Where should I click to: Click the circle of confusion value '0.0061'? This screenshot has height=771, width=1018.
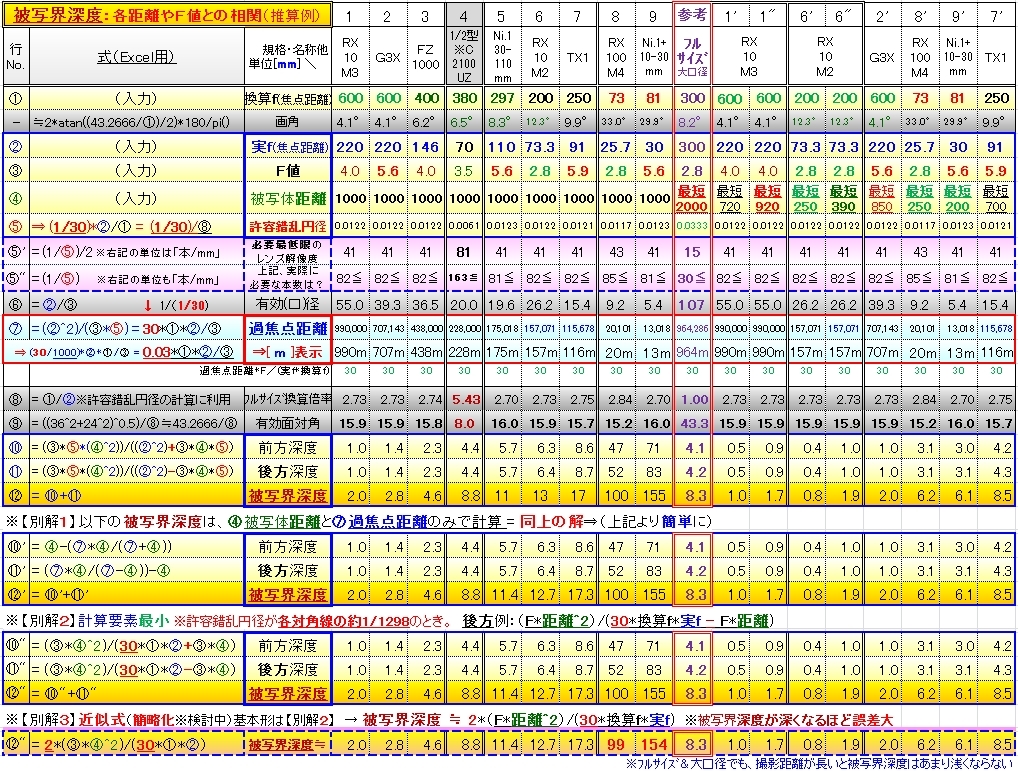pos(464,226)
